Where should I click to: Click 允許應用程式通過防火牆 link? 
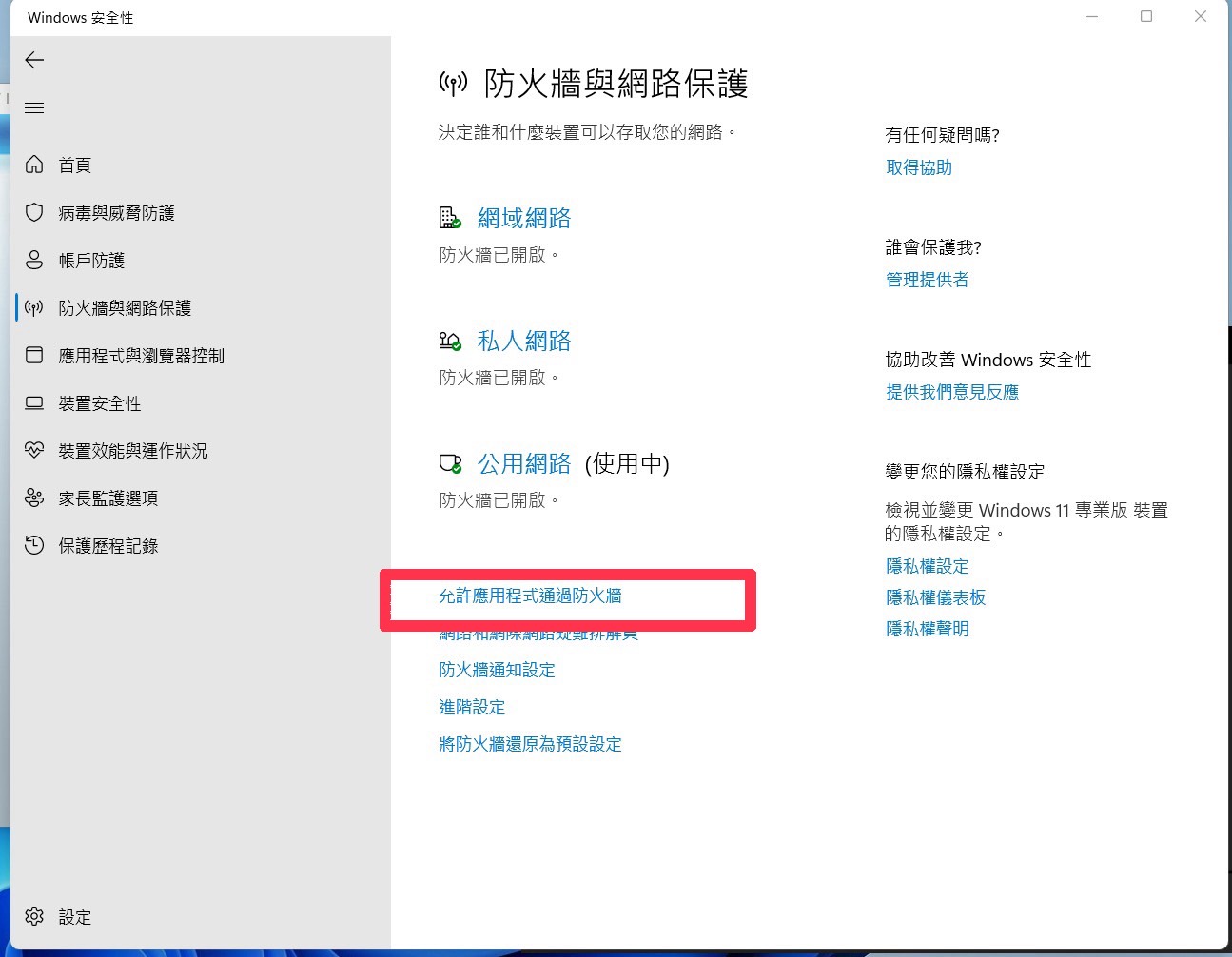tap(530, 596)
